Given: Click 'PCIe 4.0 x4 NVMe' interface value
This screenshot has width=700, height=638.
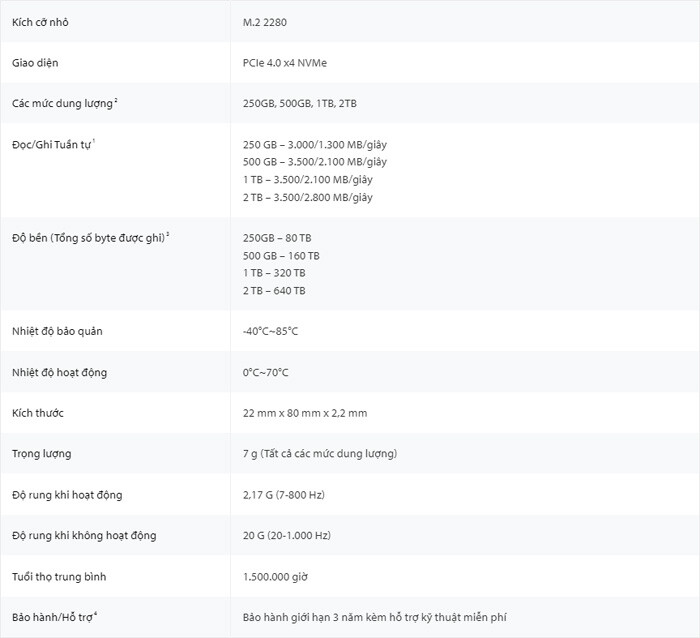Looking at the screenshot, I should pyautogui.click(x=285, y=63).
